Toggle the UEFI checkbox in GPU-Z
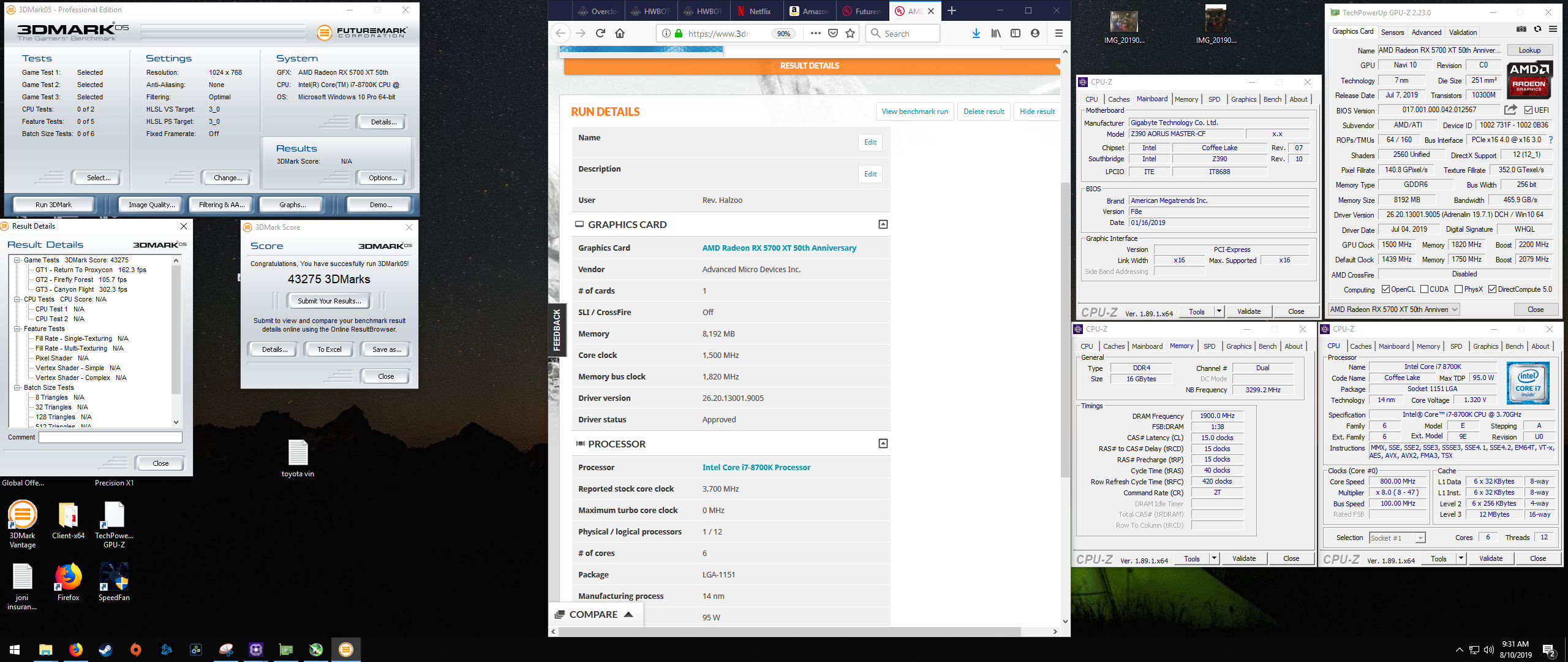The height and width of the screenshot is (662, 1568). click(x=1529, y=110)
